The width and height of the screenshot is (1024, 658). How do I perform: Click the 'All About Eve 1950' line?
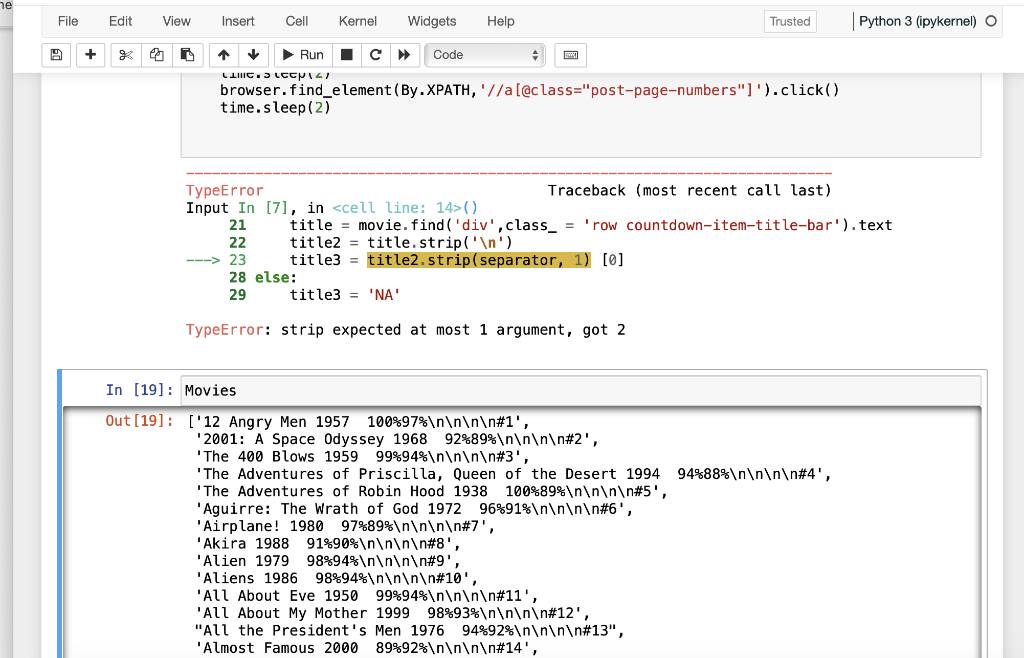(367, 596)
